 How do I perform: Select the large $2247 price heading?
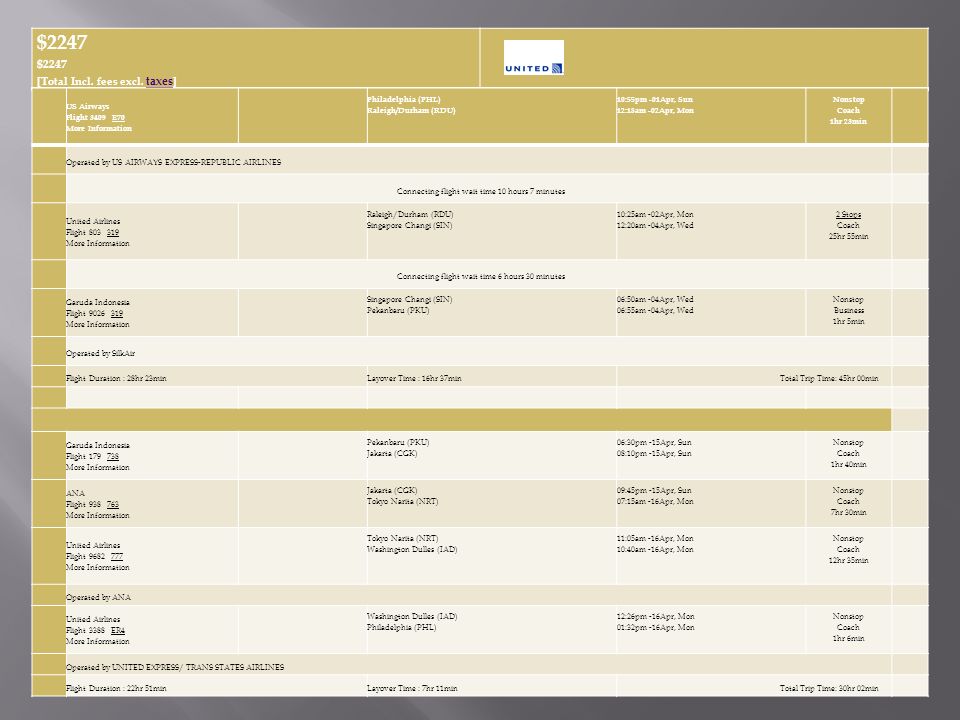click(62, 42)
